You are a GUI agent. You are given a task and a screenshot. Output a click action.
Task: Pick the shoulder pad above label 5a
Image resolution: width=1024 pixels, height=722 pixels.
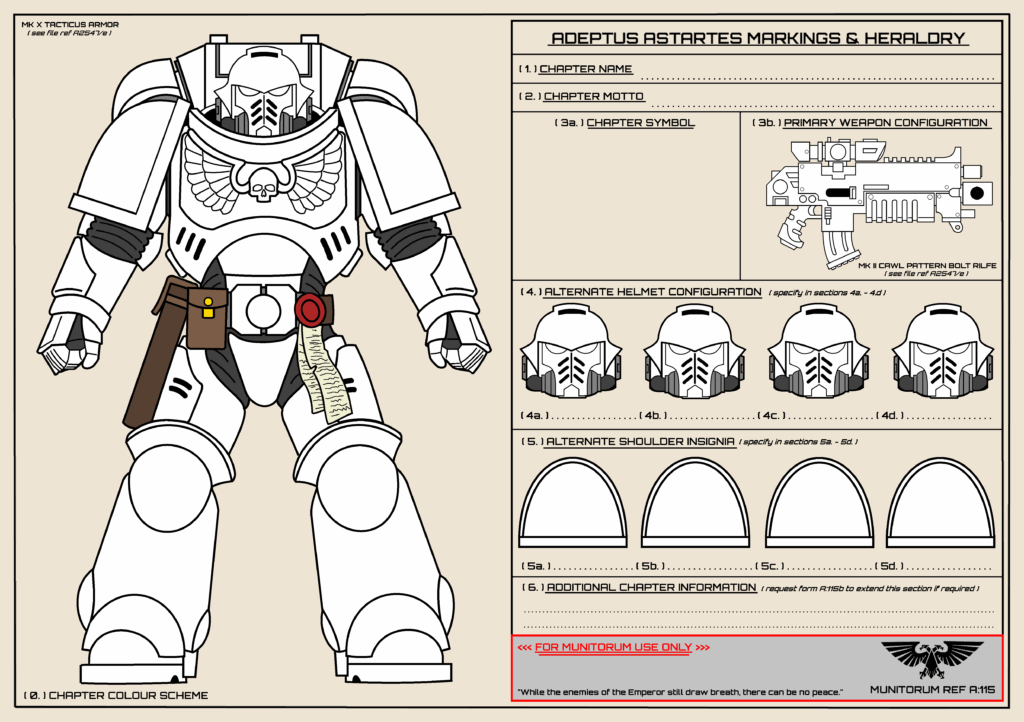[x=573, y=503]
